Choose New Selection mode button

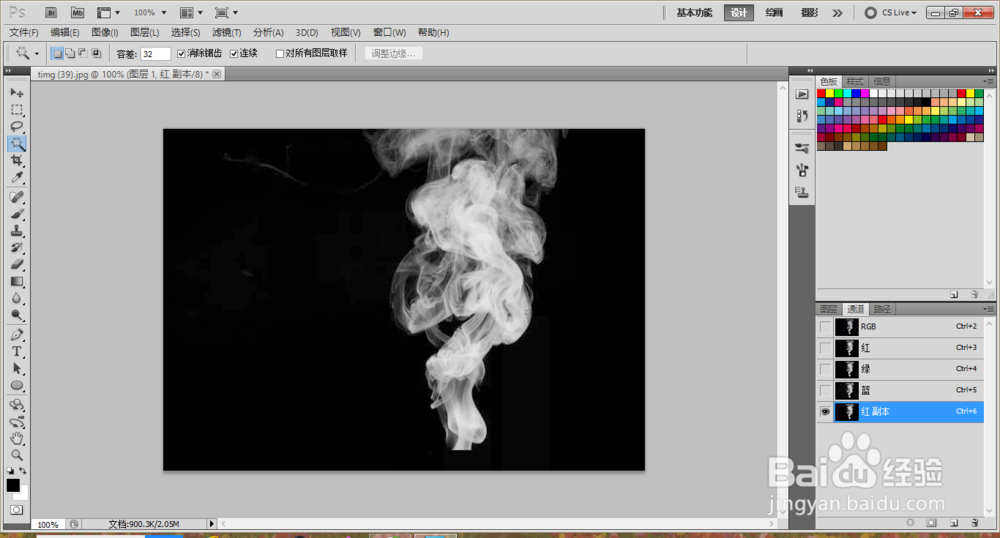tap(57, 54)
